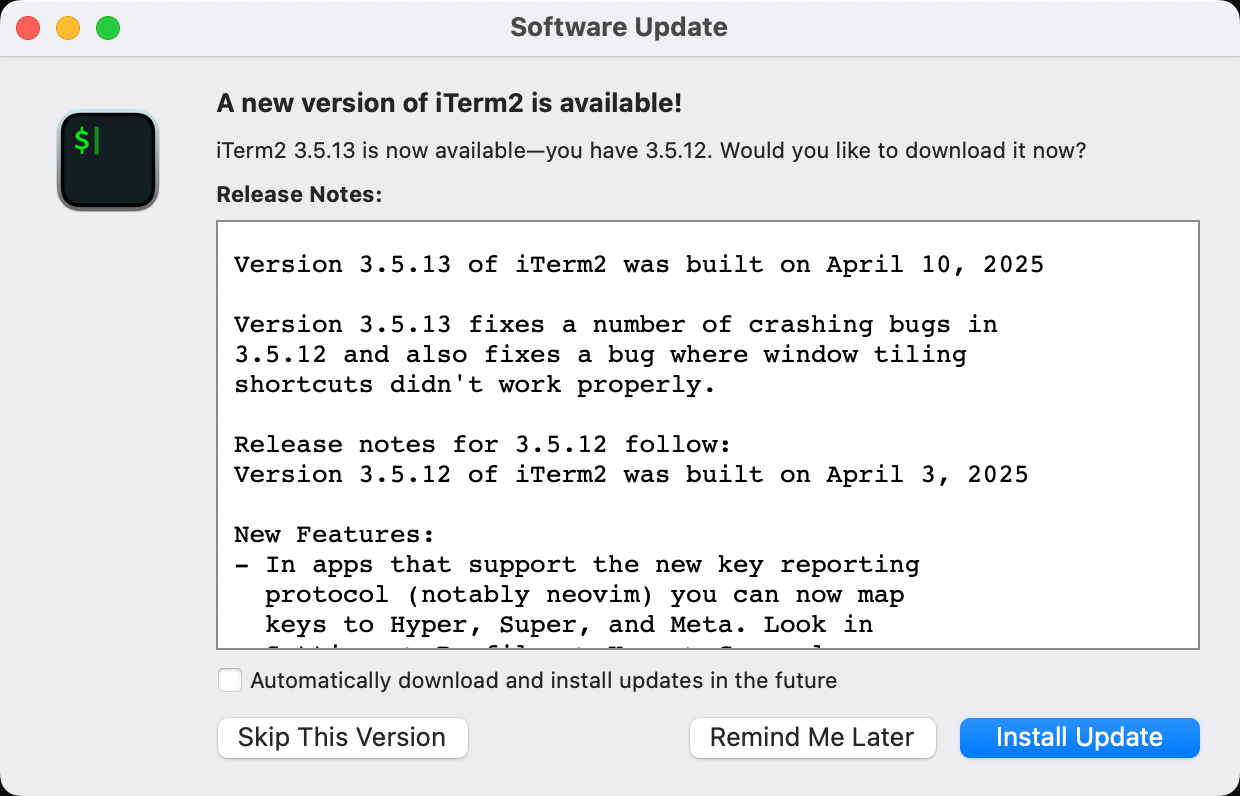The image size is (1240, 796).
Task: Select Remind Me Later
Action: pyautogui.click(x=812, y=738)
